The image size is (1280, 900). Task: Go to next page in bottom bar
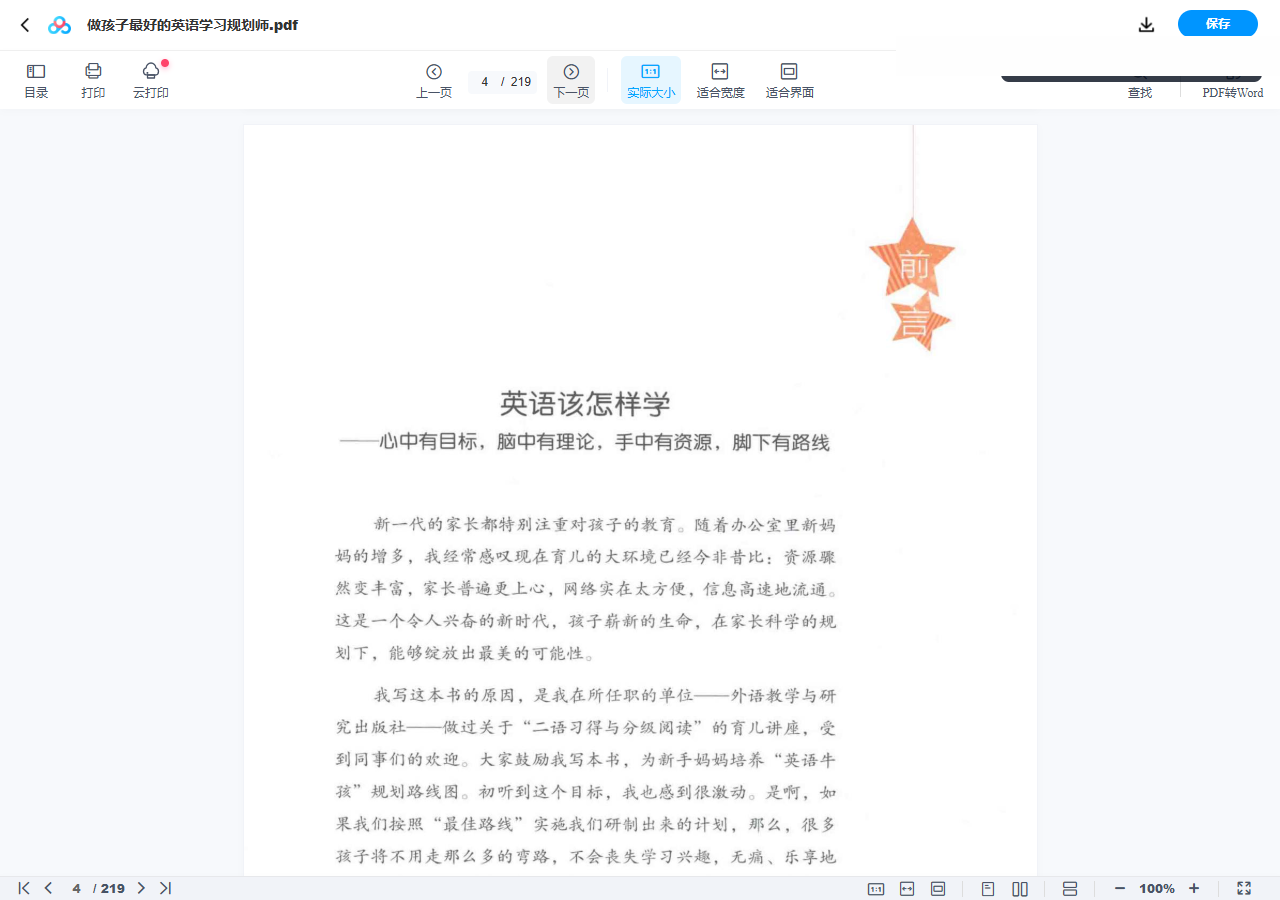click(141, 888)
